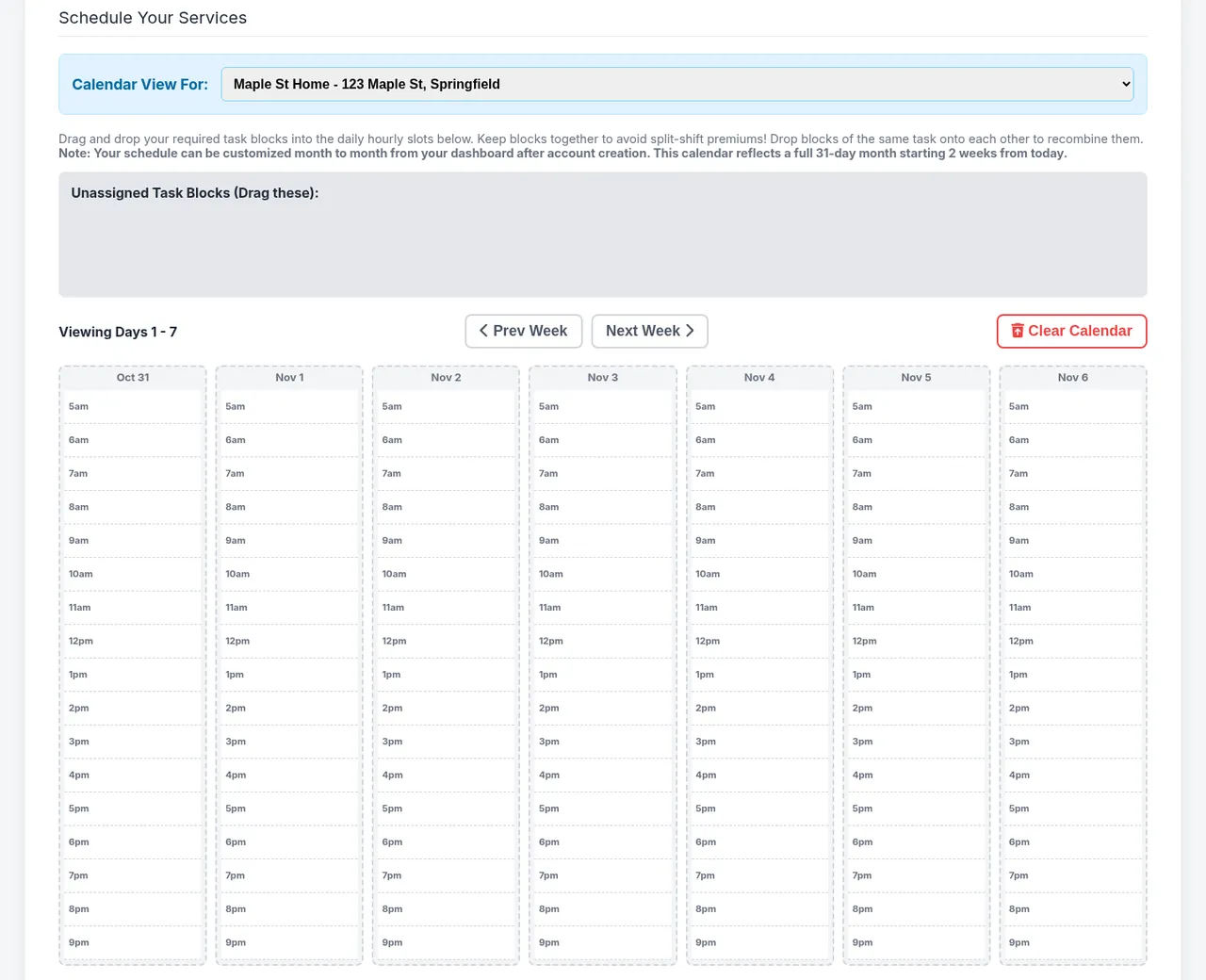Select the 6pm slot on Nov 4
This screenshot has width=1206, height=980.
coord(759,841)
